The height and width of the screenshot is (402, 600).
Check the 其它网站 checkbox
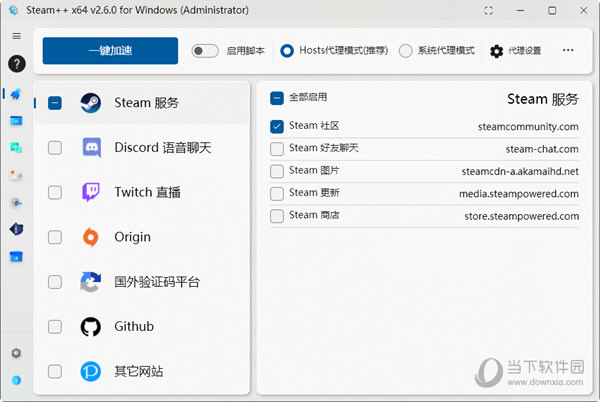[55, 371]
